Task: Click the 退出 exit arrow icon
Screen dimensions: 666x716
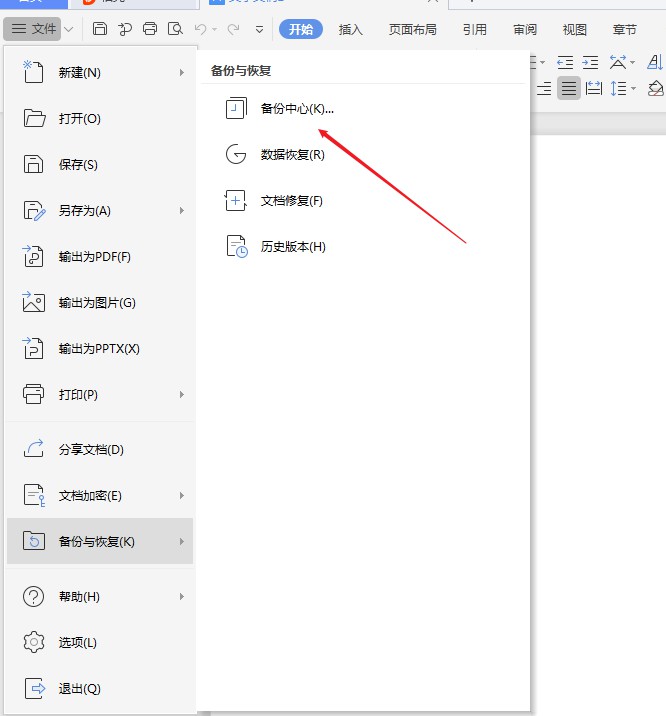Action: click(35, 688)
